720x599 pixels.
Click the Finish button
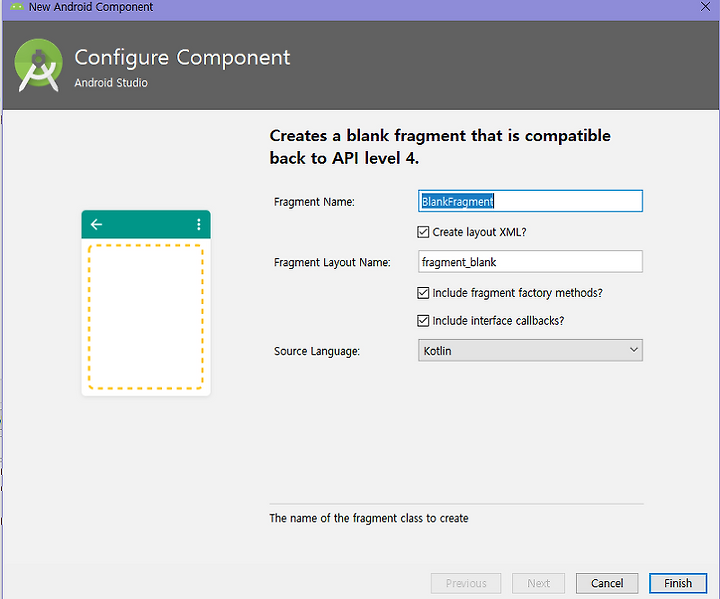(678, 583)
